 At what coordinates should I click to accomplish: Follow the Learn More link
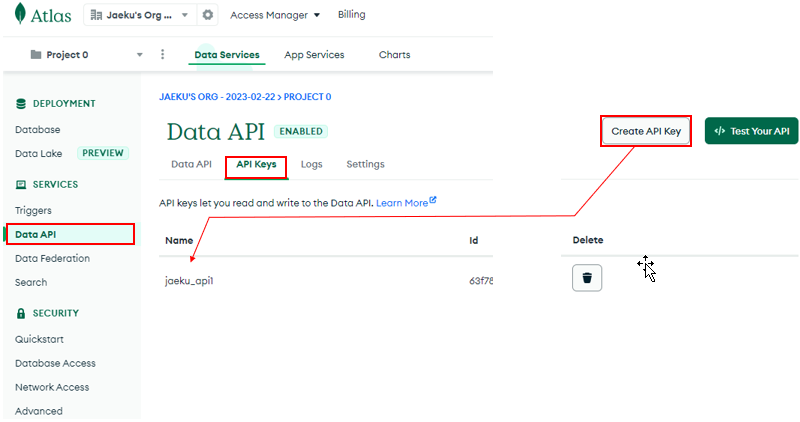coord(402,203)
